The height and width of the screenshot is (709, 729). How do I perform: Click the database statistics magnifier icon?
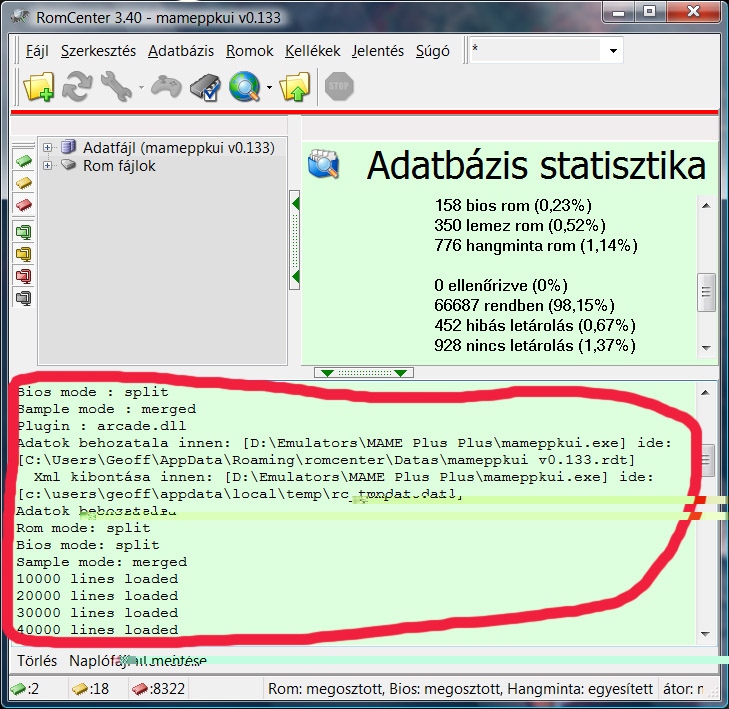coord(324,164)
